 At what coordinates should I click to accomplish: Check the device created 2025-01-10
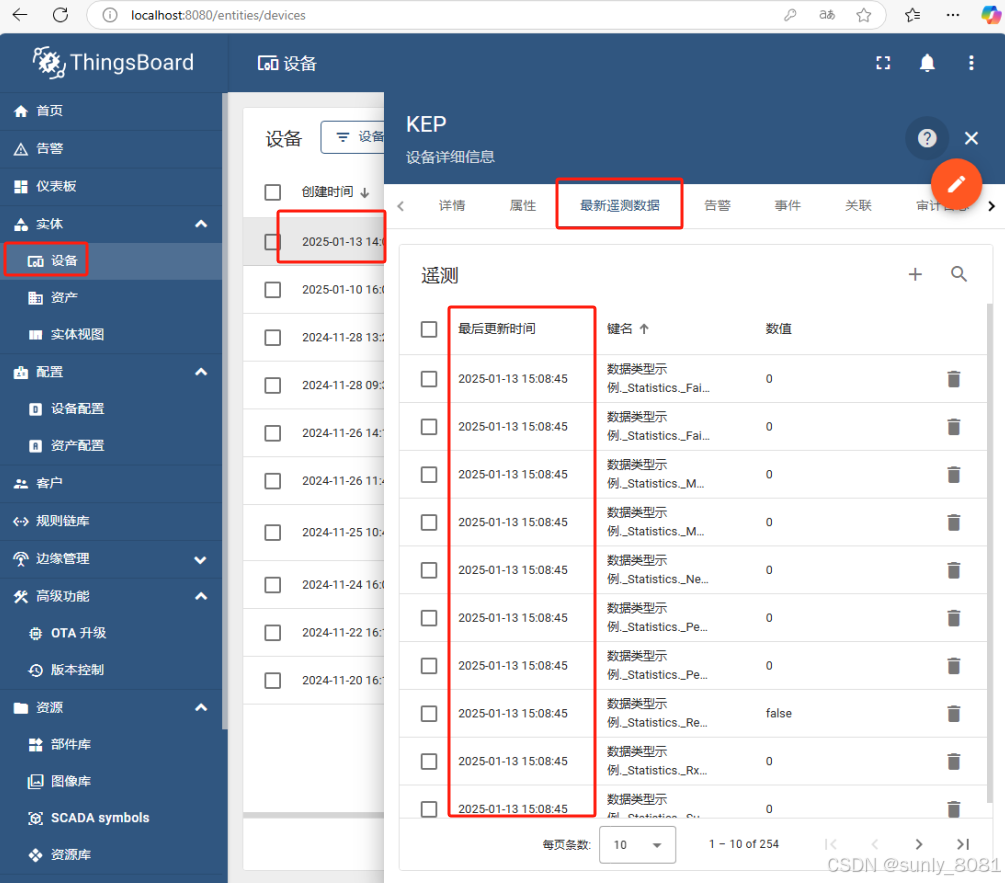(272, 290)
